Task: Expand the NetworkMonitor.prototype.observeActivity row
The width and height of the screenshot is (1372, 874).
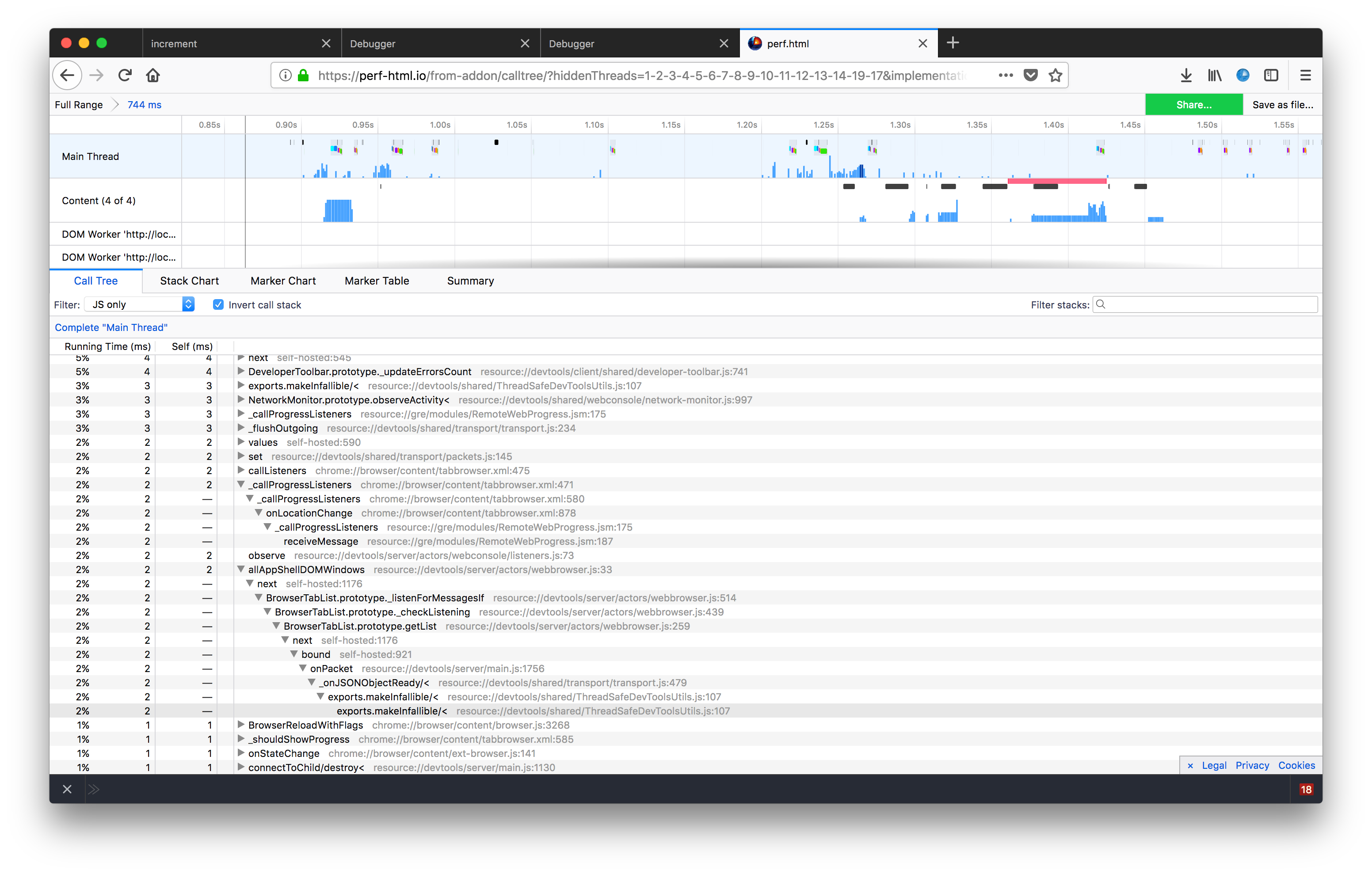Action: tap(241, 399)
